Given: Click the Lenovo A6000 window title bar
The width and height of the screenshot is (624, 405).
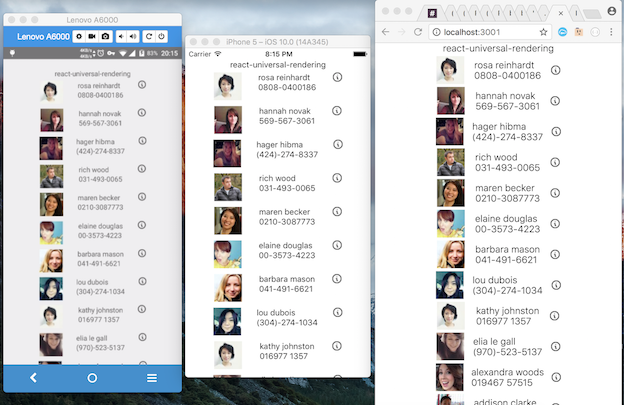Looking at the screenshot, I should 92,20.
